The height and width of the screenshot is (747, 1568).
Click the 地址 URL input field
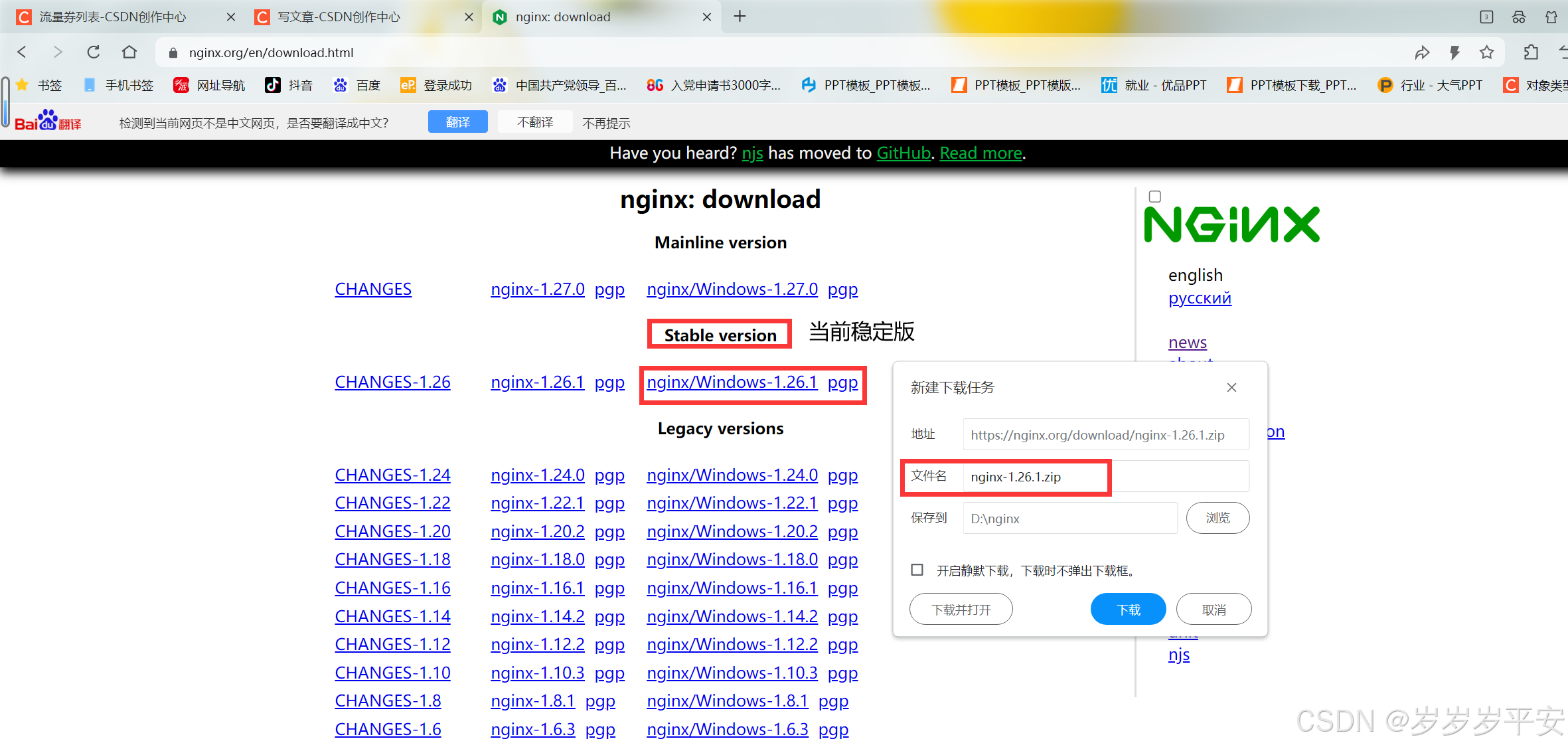(x=1106, y=435)
